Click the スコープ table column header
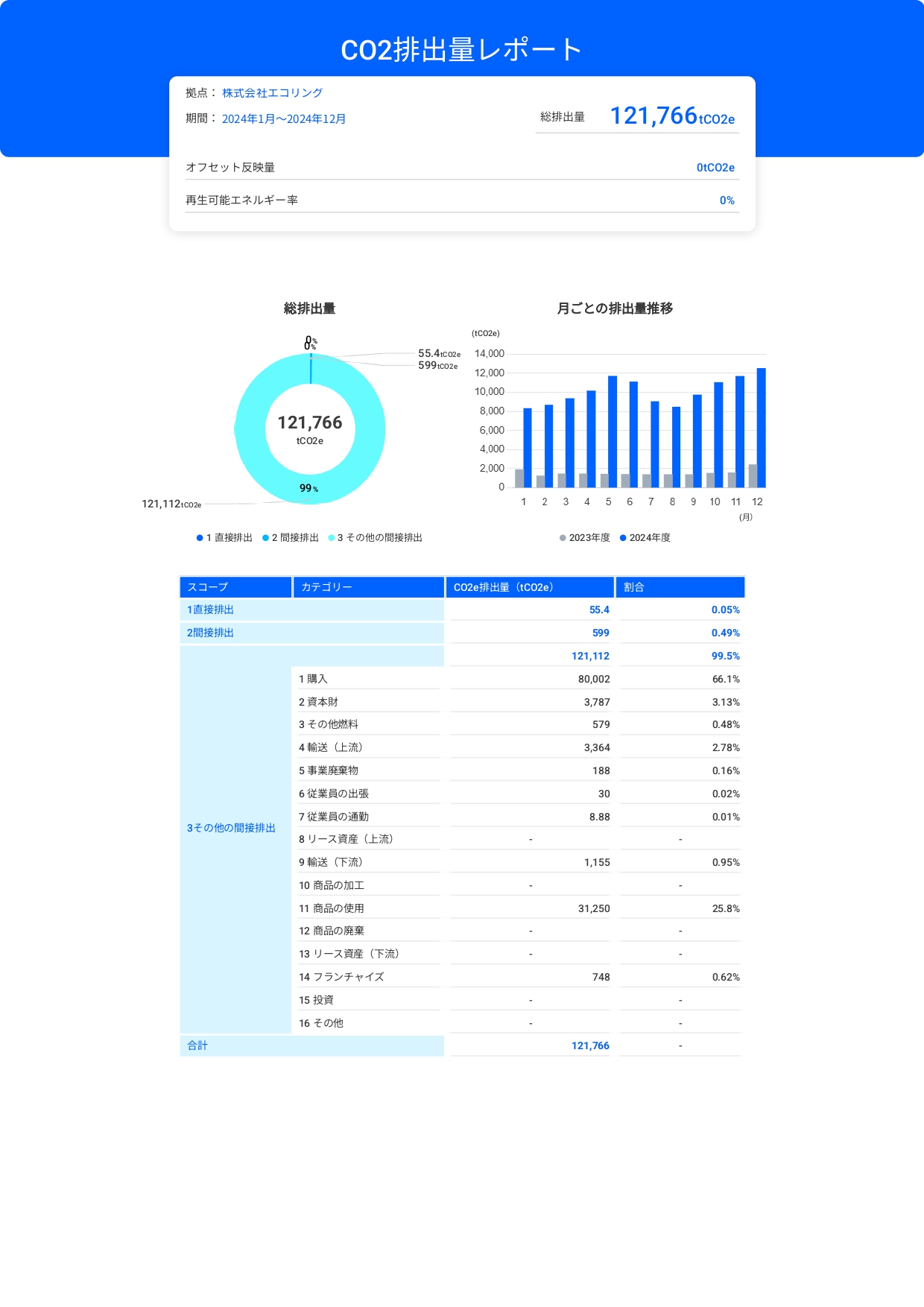Screen dimensions: 924x1307 pyautogui.click(x=235, y=587)
